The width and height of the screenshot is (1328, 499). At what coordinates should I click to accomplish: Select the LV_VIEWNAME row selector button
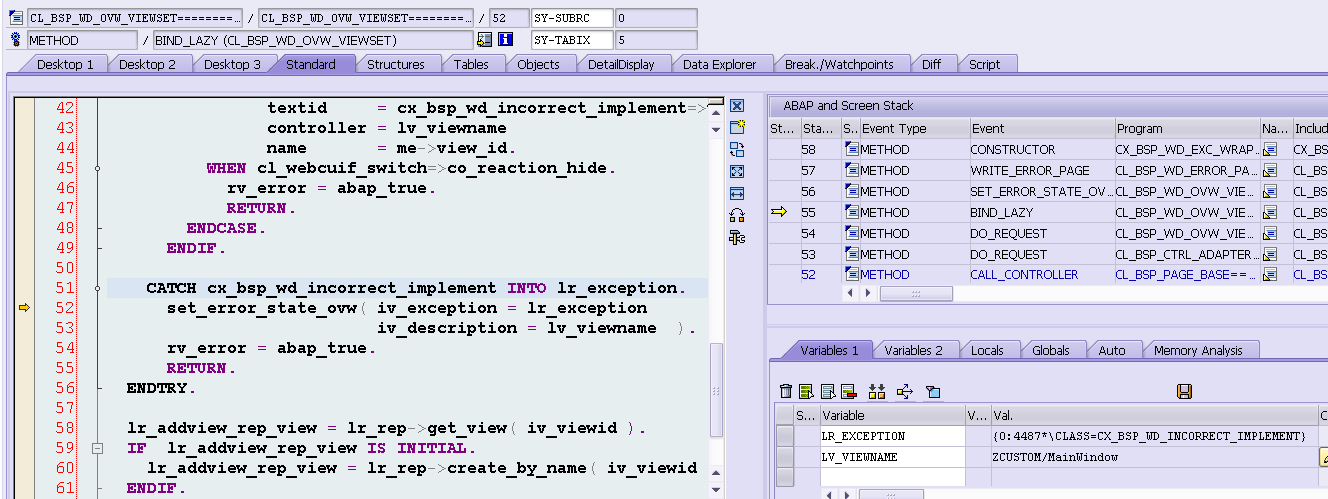click(785, 457)
